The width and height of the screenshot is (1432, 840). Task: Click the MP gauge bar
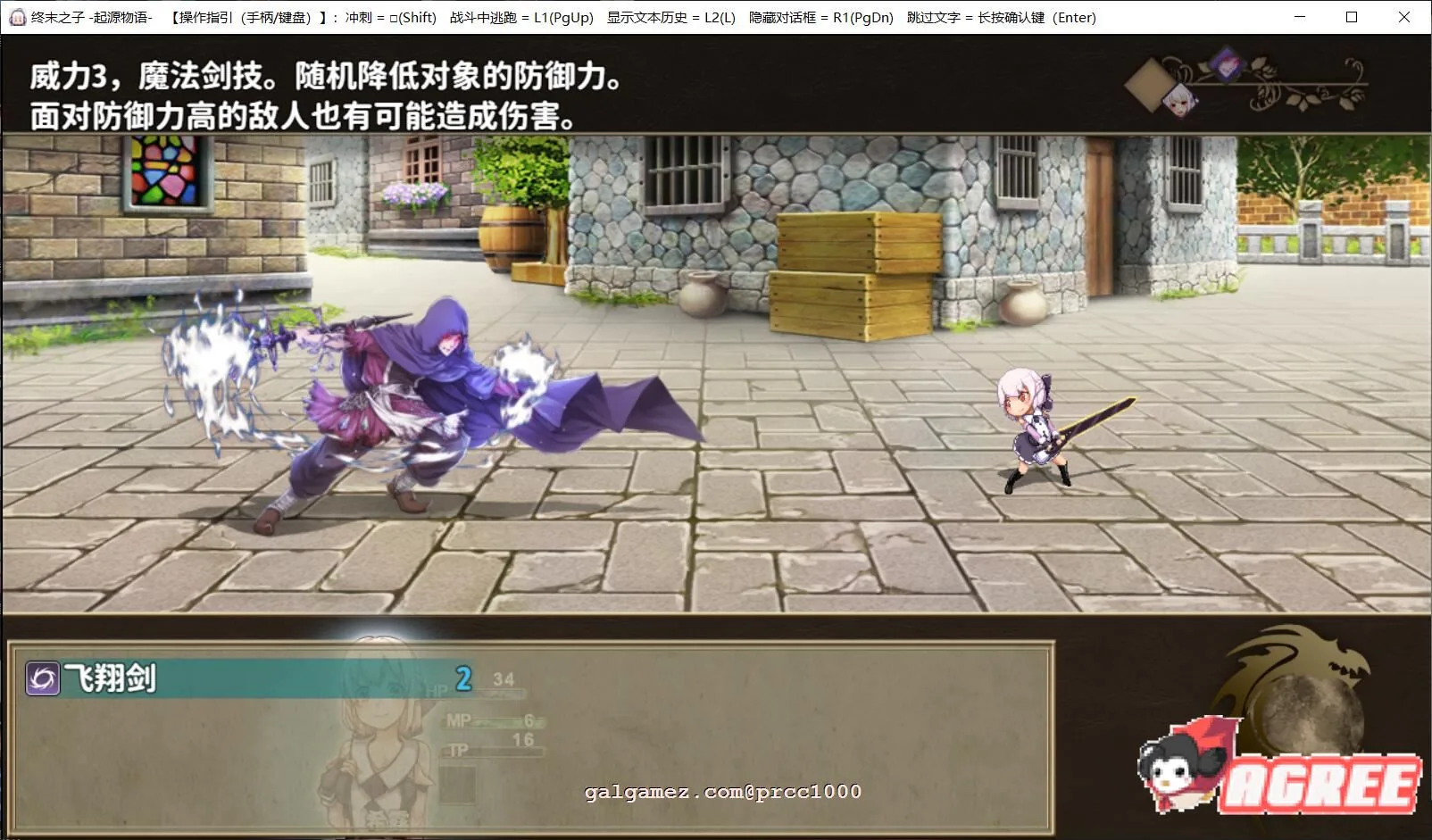point(494,721)
